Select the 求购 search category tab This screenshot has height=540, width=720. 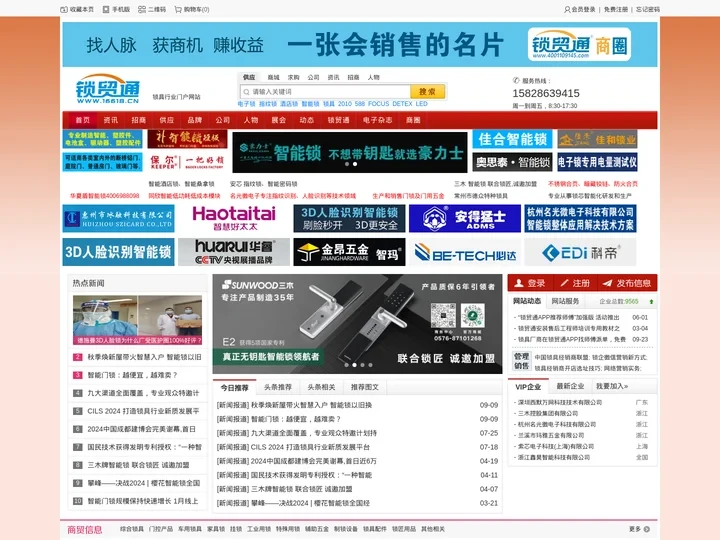[x=293, y=77]
